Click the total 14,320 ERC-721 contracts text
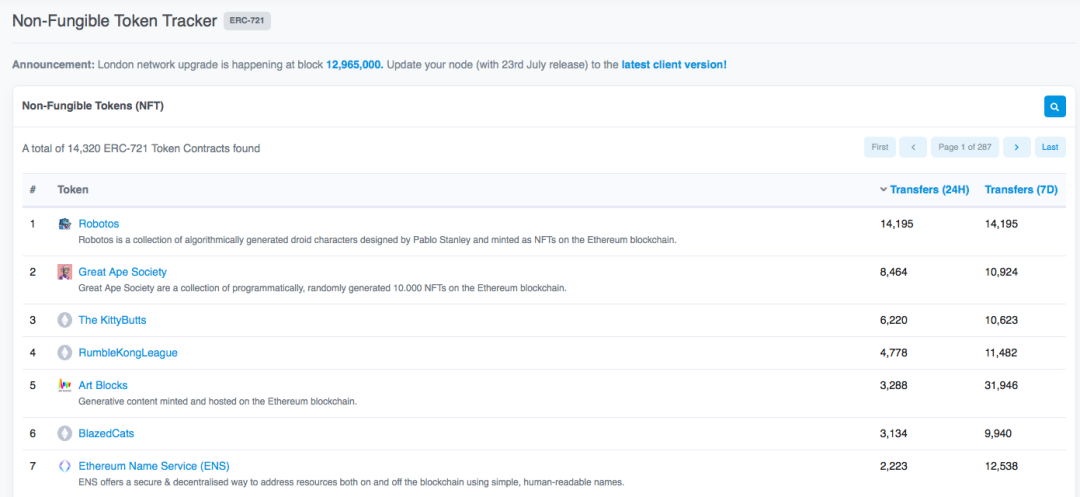The image size is (1080, 497). pos(141,148)
